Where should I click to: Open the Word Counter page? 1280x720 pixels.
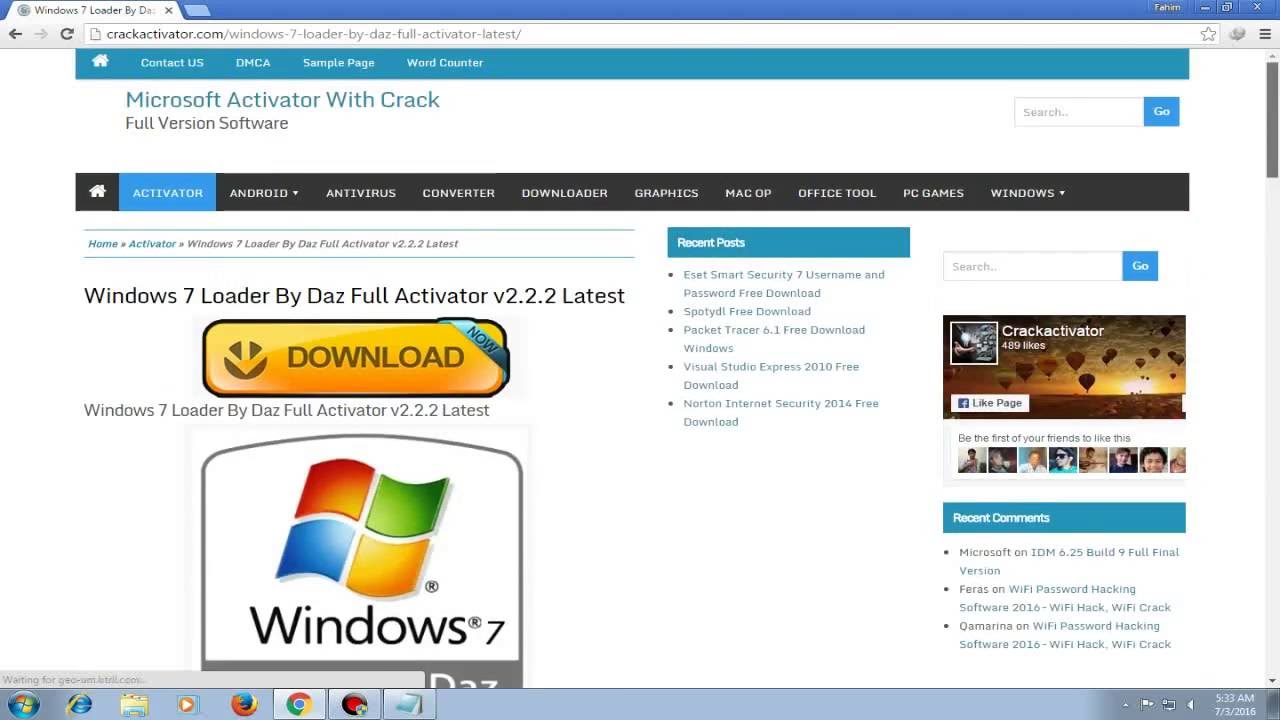point(445,62)
